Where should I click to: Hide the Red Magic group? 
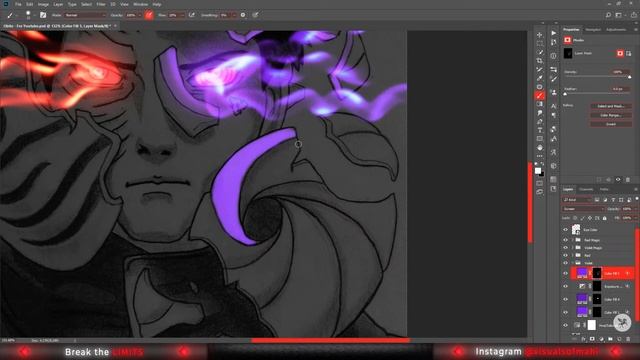566,240
